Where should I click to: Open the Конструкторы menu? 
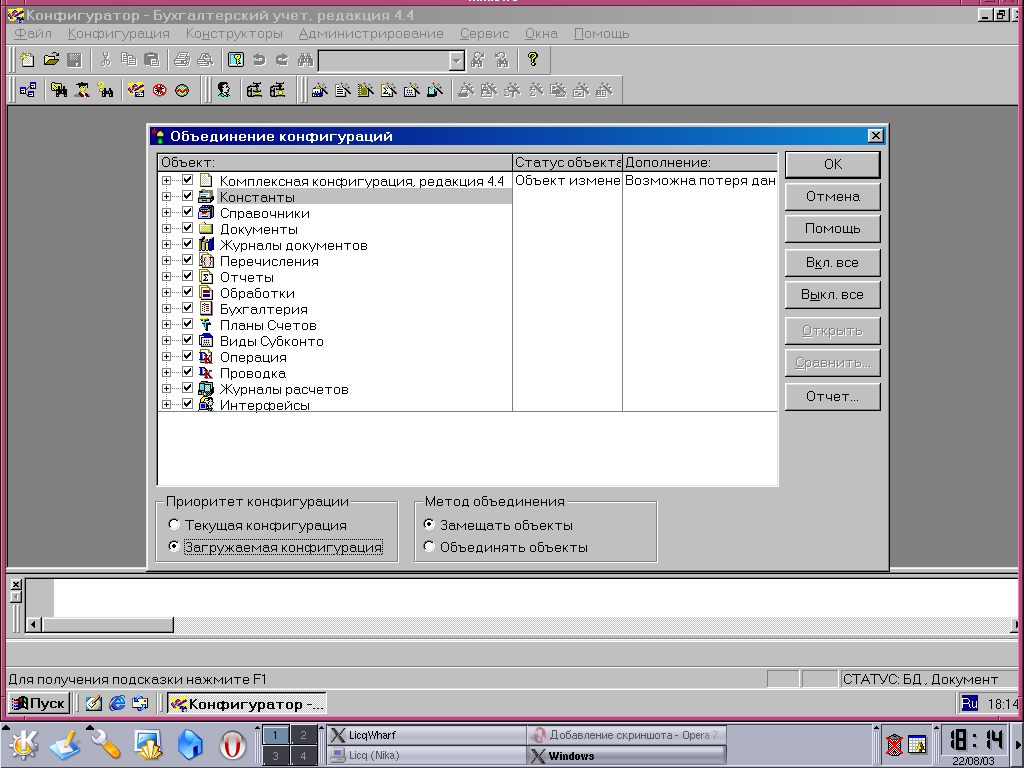(234, 33)
